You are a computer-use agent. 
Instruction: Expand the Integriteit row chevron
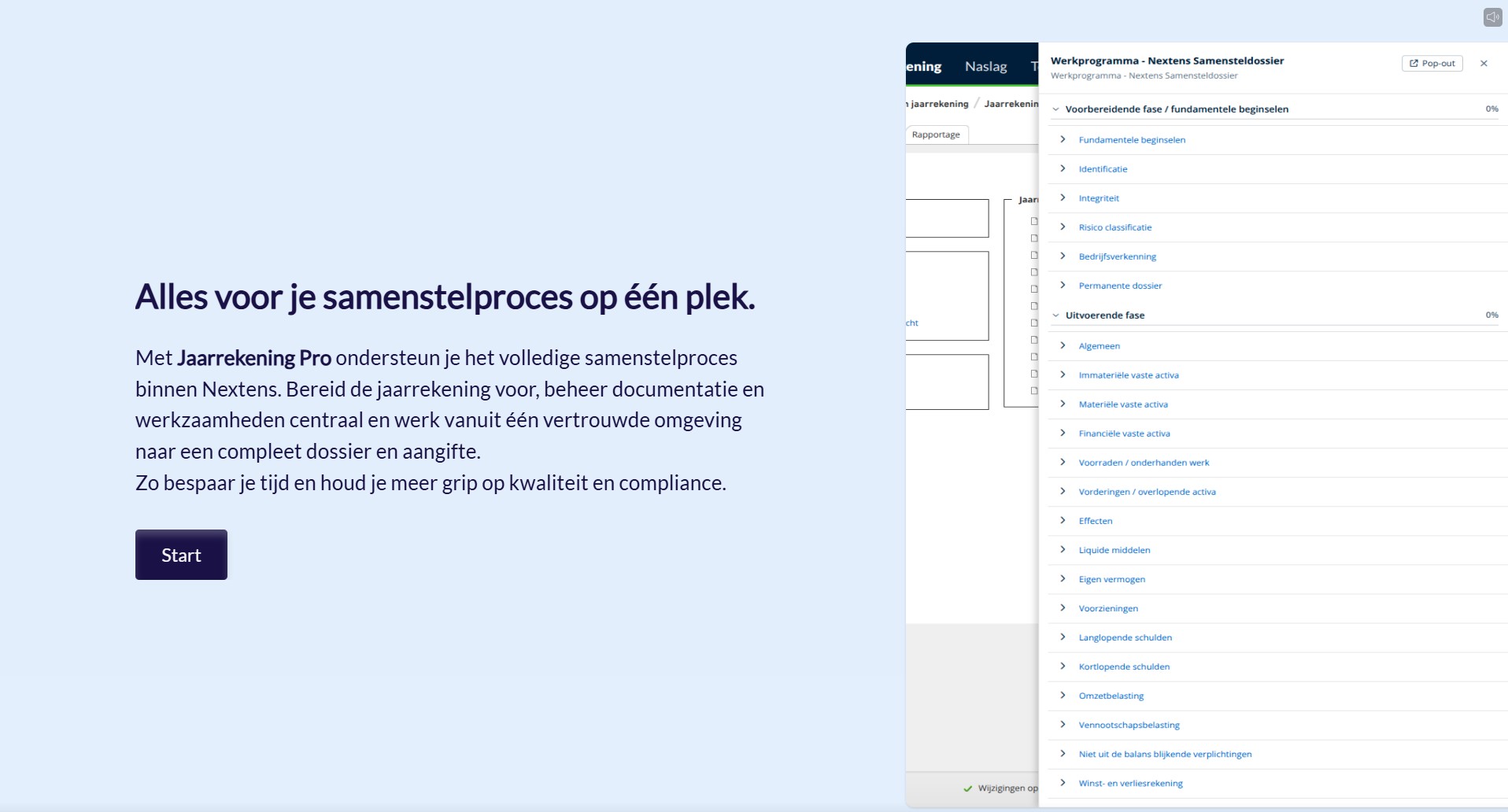click(x=1063, y=197)
